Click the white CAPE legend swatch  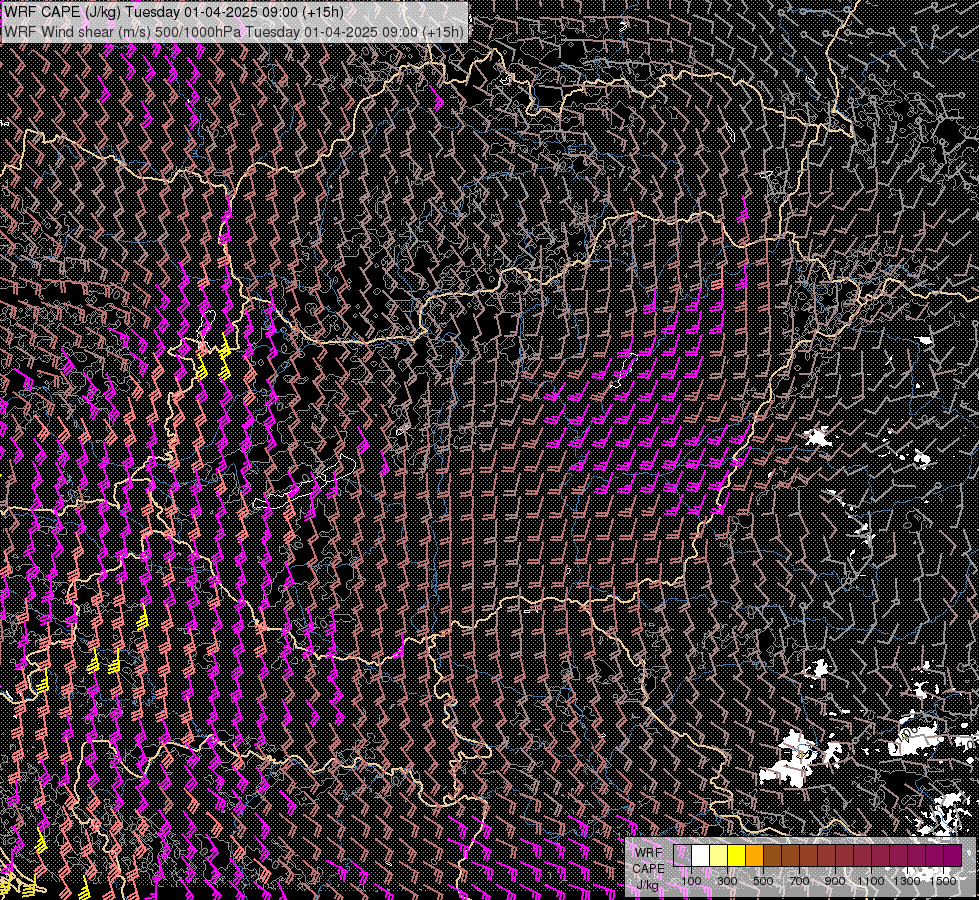[701, 856]
